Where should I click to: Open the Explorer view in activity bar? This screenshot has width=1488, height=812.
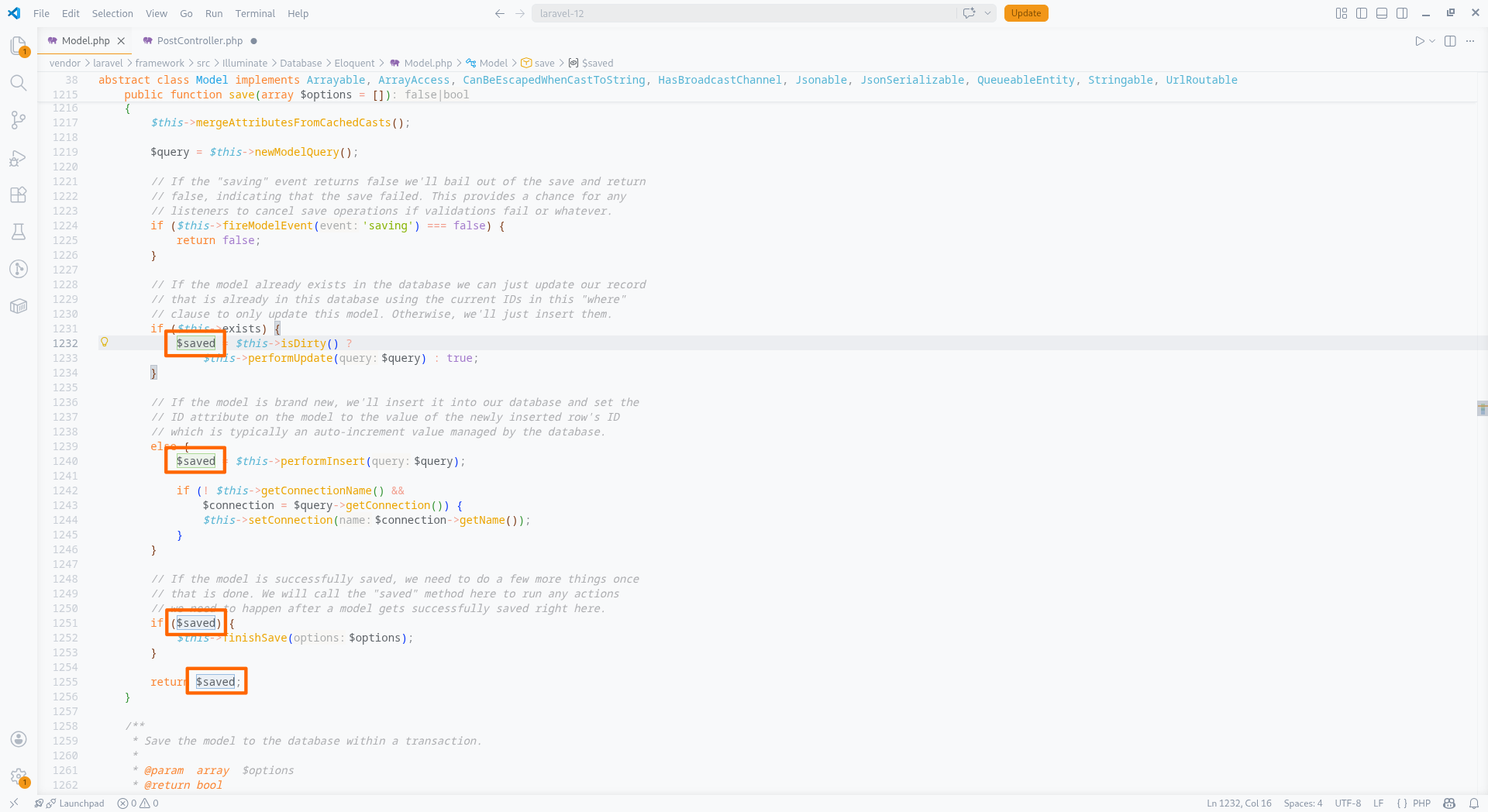click(19, 46)
